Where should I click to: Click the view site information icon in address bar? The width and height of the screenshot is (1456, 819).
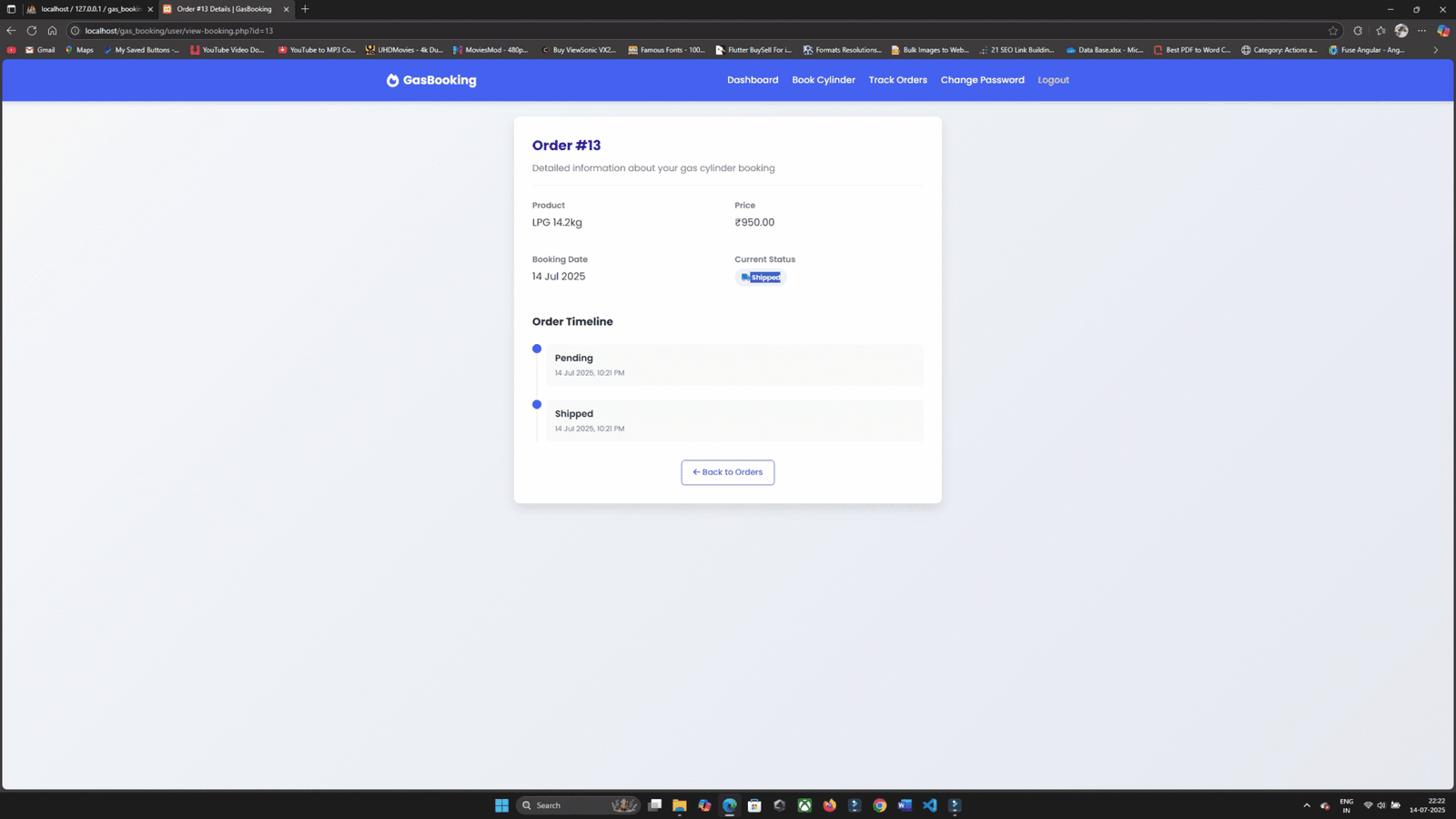point(75,30)
